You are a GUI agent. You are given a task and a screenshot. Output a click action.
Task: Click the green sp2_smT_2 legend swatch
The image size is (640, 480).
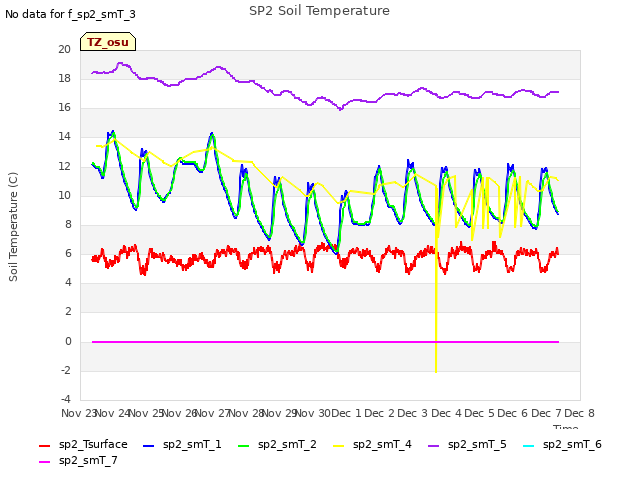click(x=244, y=446)
